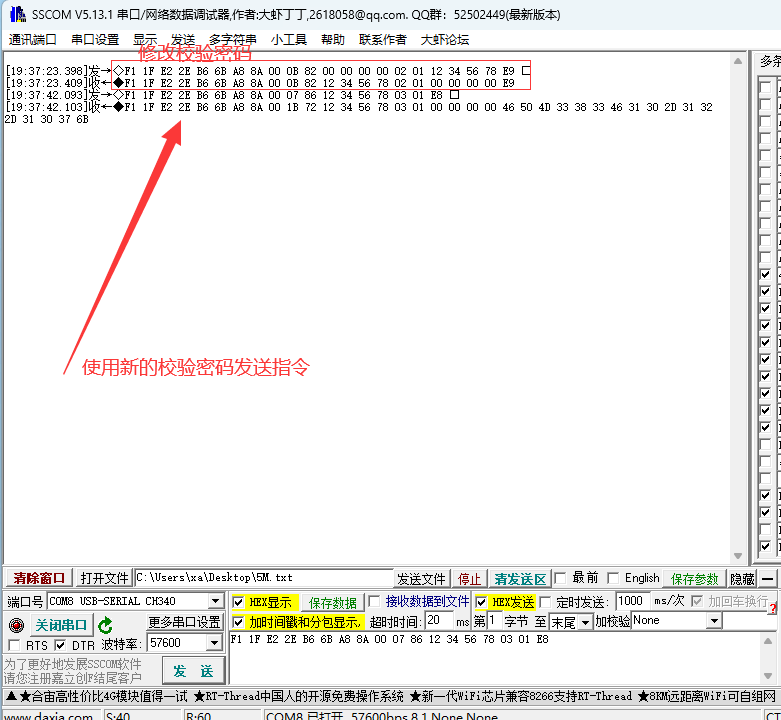Toggle the 加时间戳和分包显示 checkbox

point(238,622)
